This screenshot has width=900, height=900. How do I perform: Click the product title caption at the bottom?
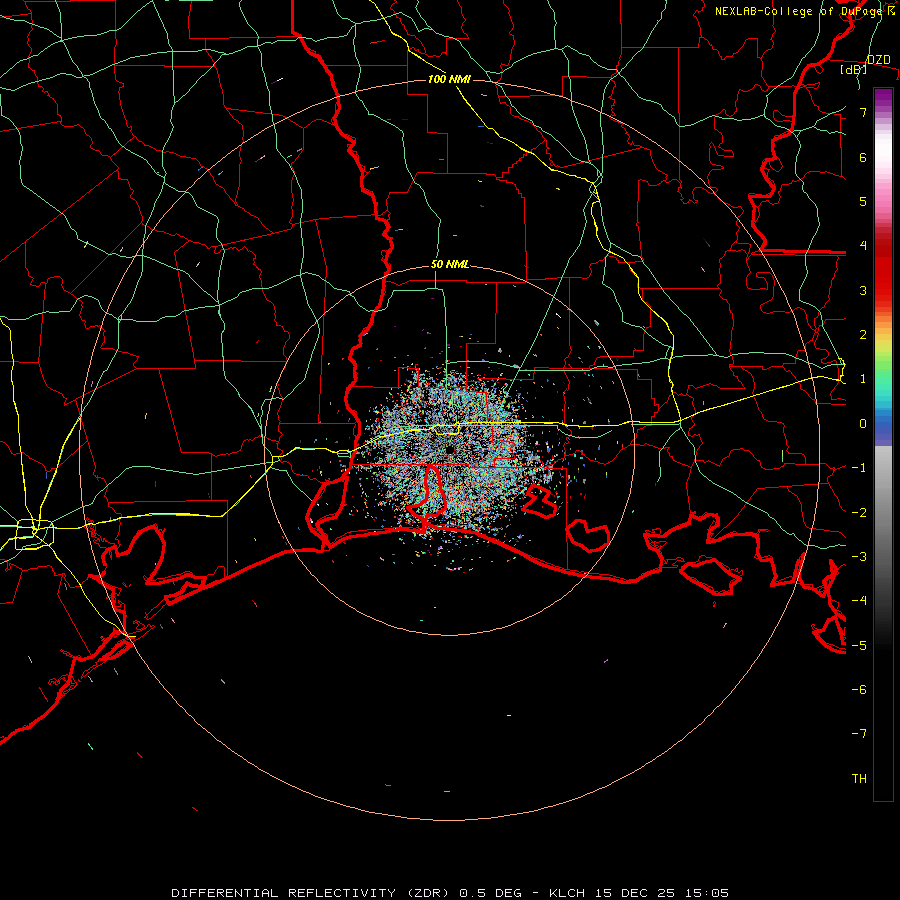tap(450, 893)
